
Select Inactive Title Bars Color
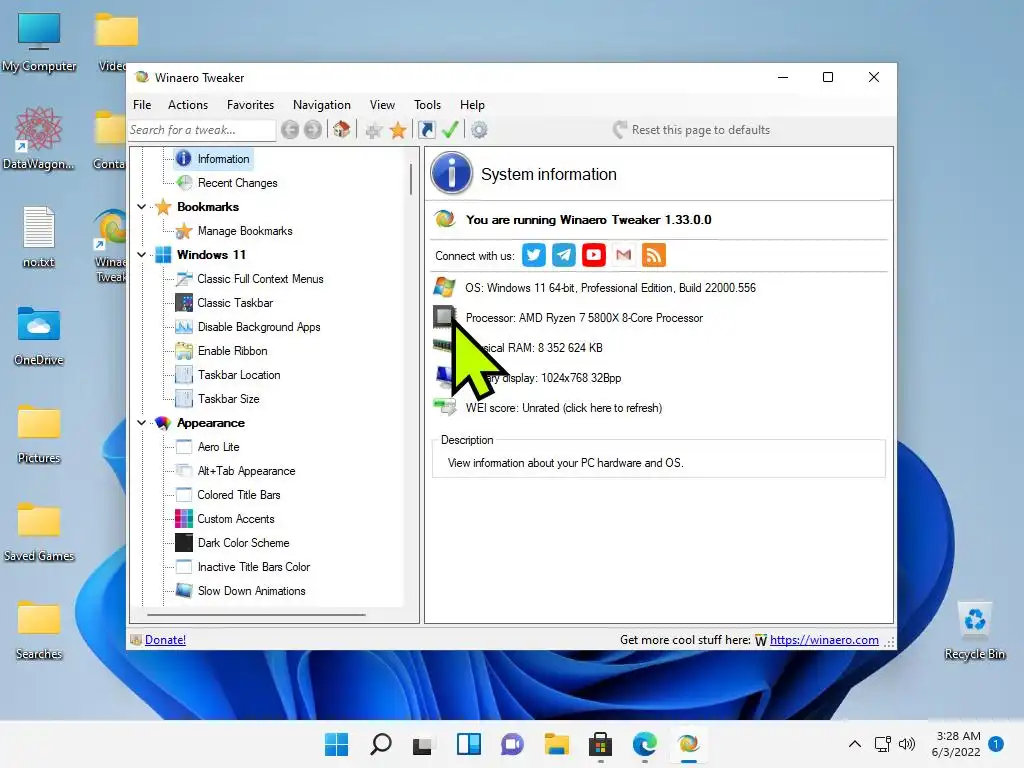click(x=254, y=567)
